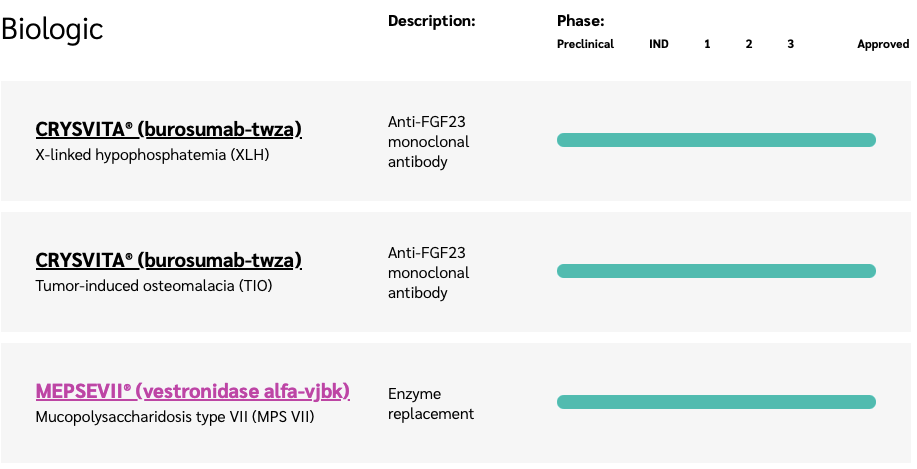
Task: Click the Mucopolysaccharidosis type VII indication text
Action: (175, 418)
